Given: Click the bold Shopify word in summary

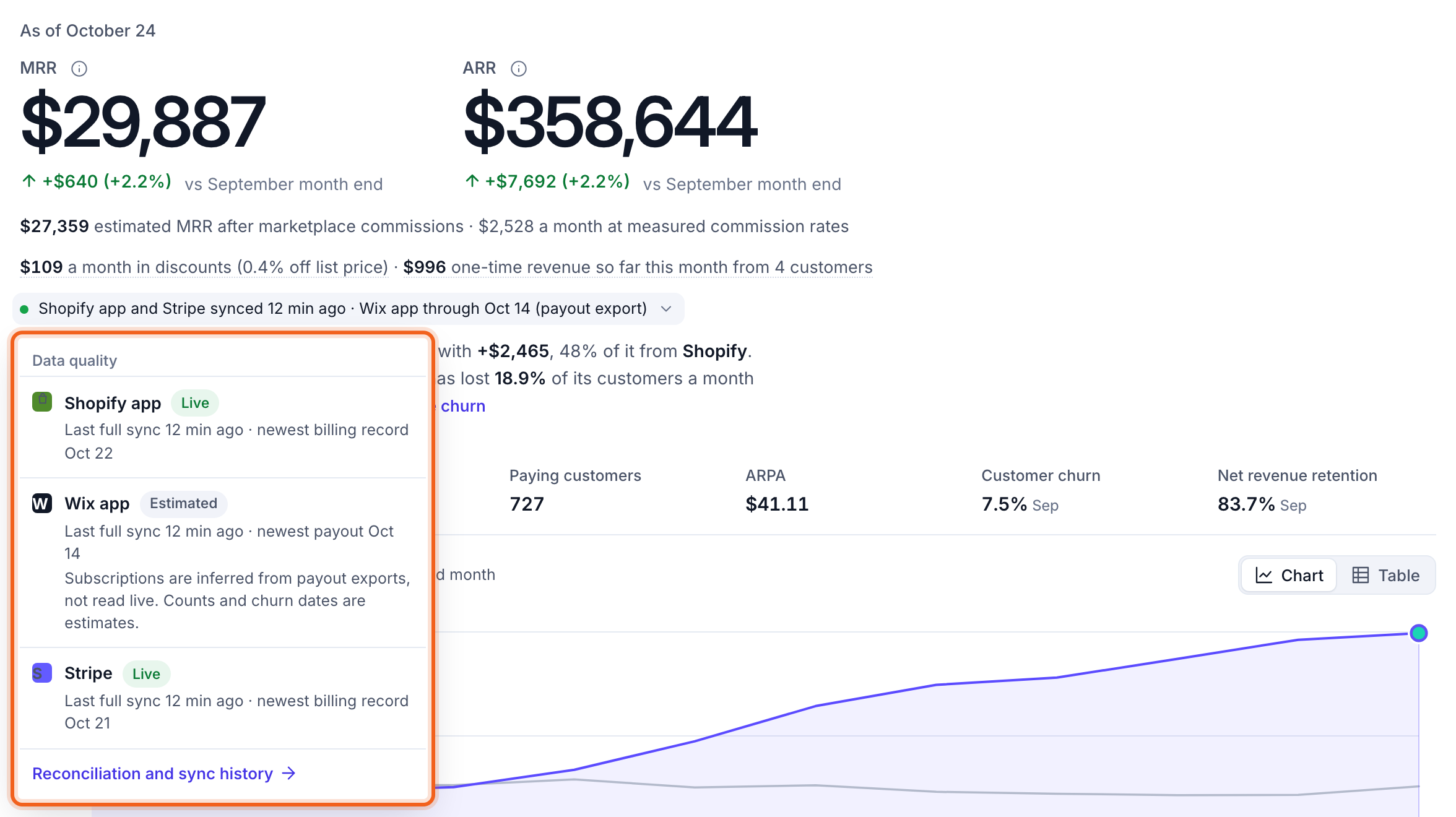Looking at the screenshot, I should (x=715, y=352).
